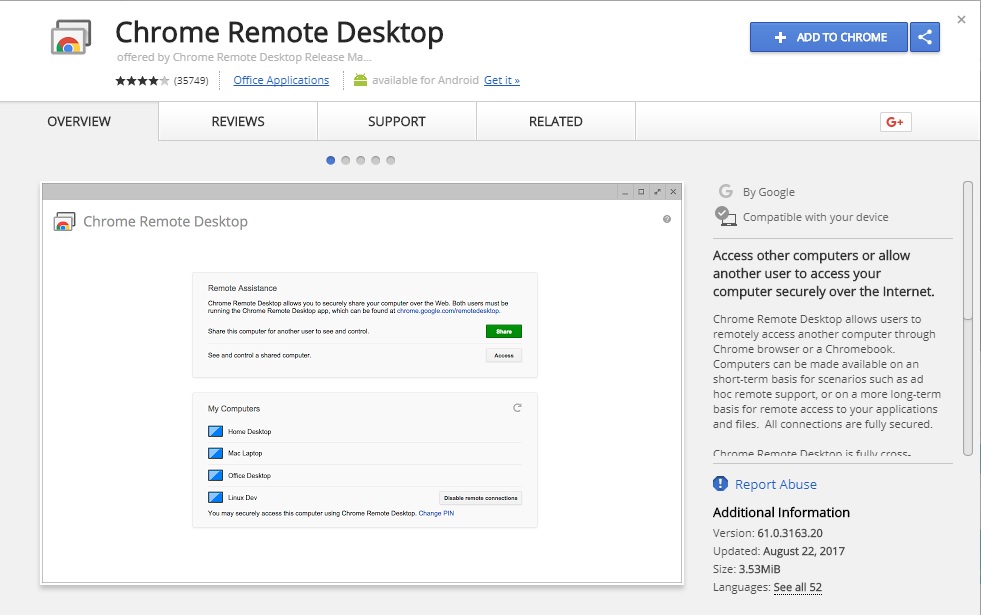Select the first screenshot carousel dot
The height and width of the screenshot is (615, 981).
(330, 160)
